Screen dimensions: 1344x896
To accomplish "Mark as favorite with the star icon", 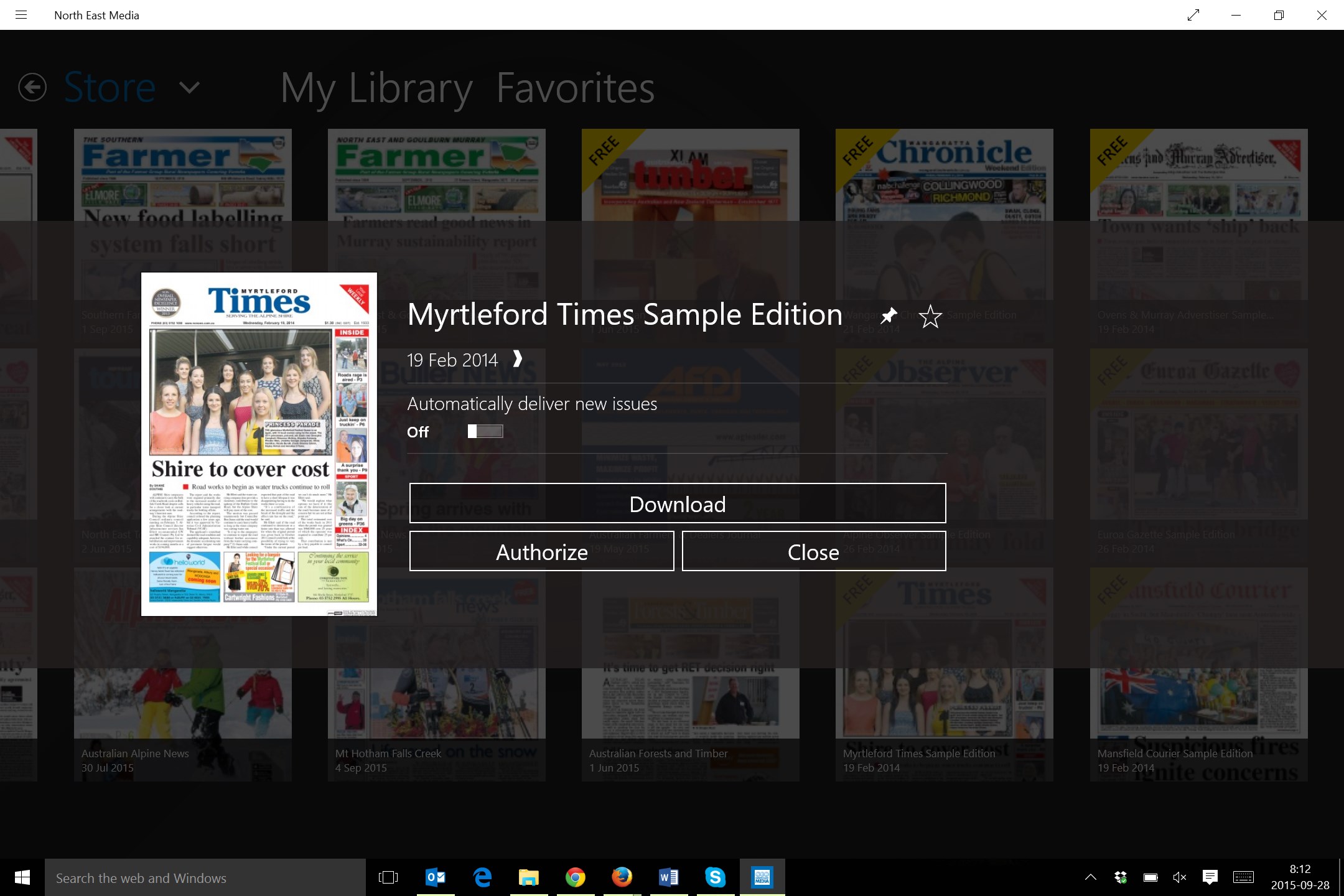I will (930, 317).
